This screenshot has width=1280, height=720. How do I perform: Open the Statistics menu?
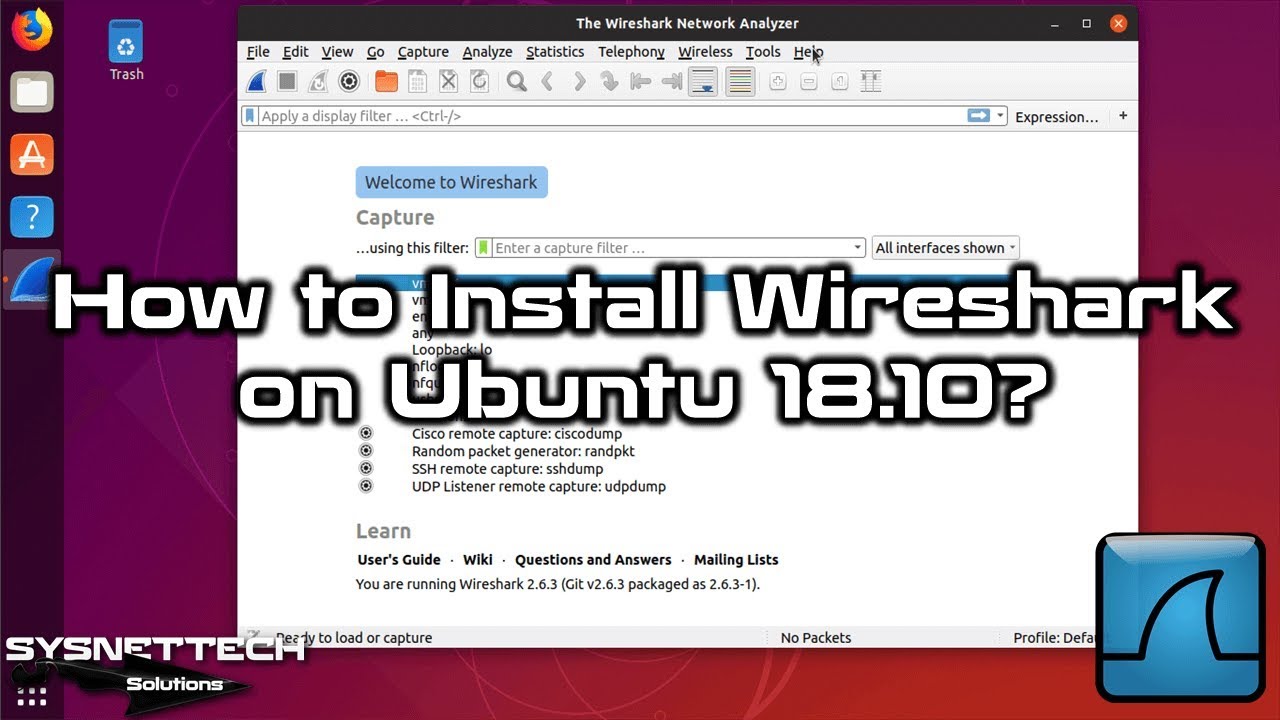555,52
